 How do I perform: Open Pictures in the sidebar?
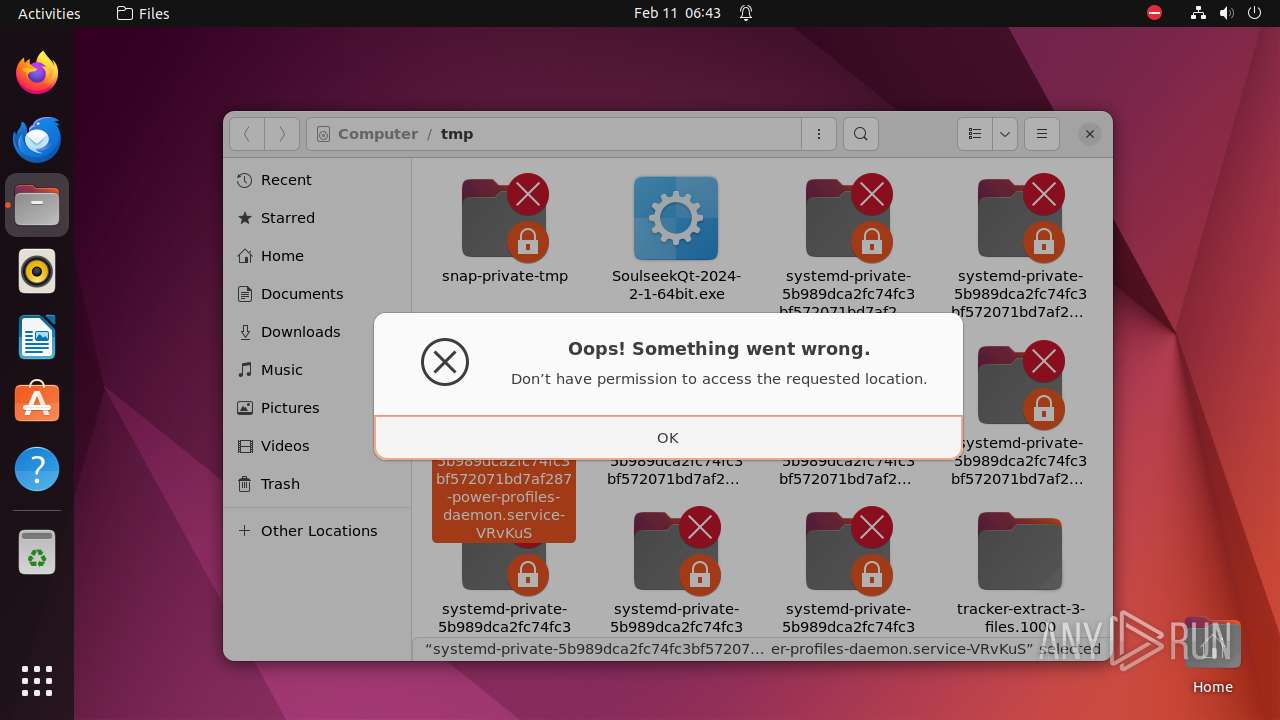319,408
